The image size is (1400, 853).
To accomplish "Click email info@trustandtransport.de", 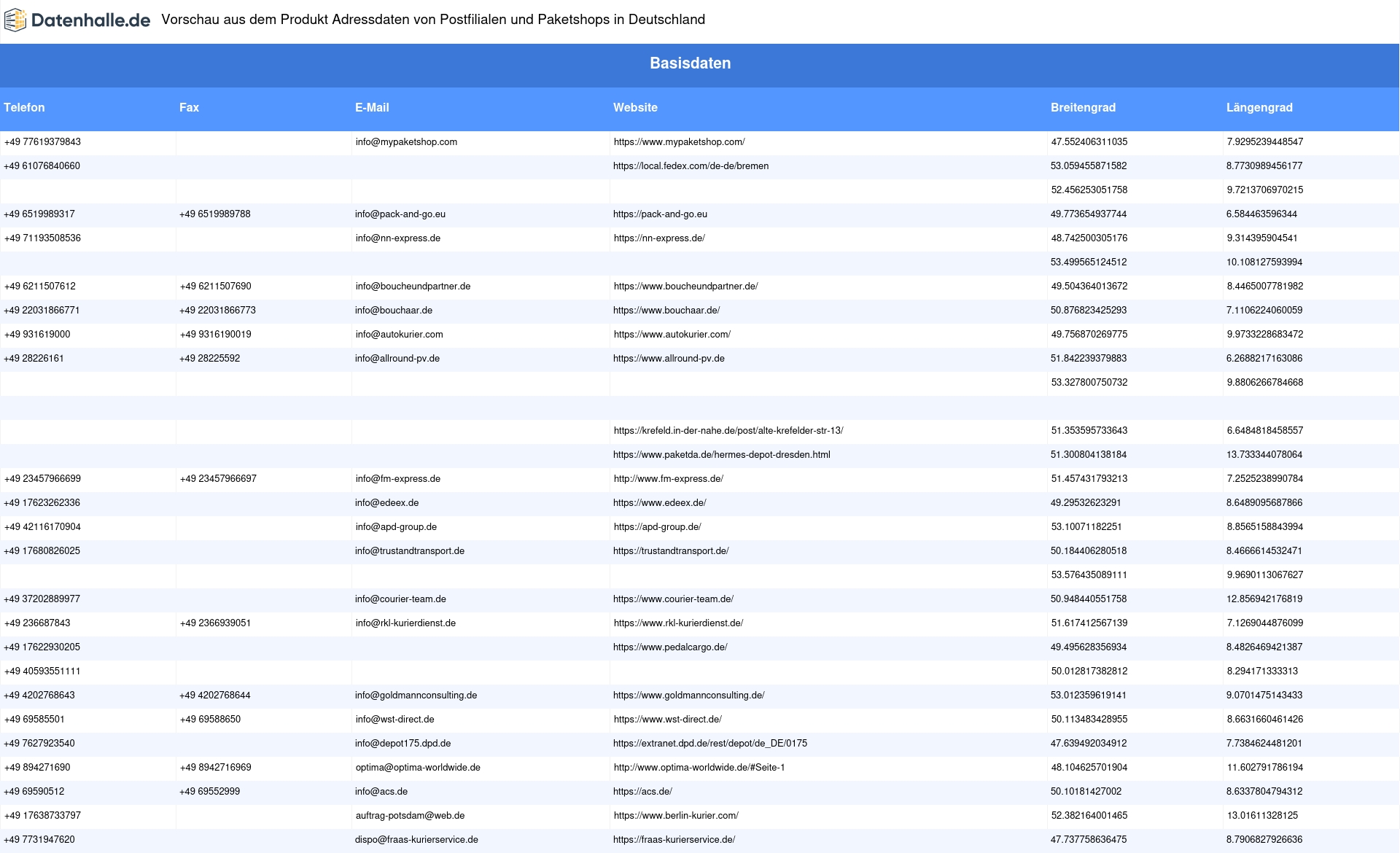I will tap(410, 551).
